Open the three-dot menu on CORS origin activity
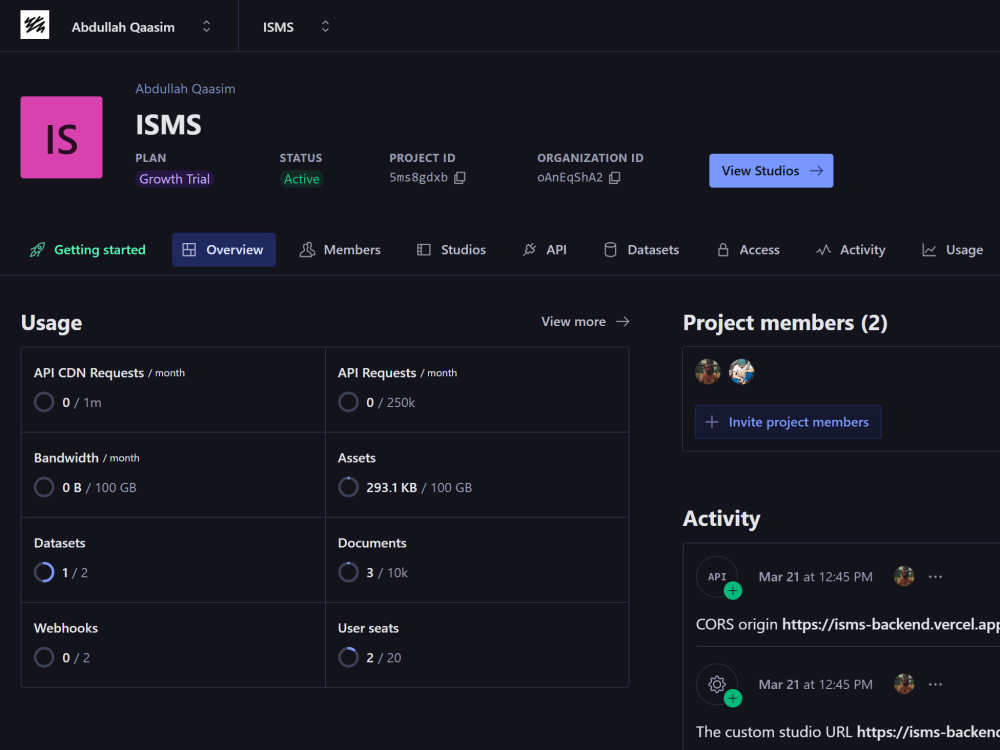Viewport: 1000px width, 750px height. (x=936, y=577)
